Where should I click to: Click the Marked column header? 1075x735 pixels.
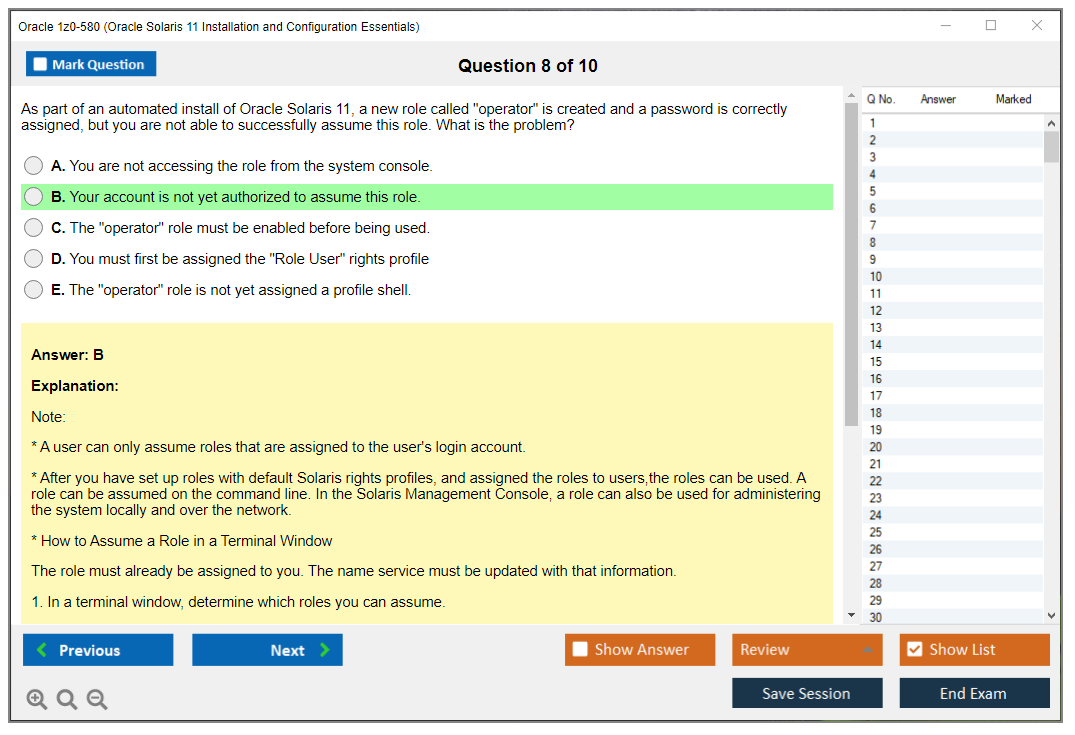(1013, 99)
